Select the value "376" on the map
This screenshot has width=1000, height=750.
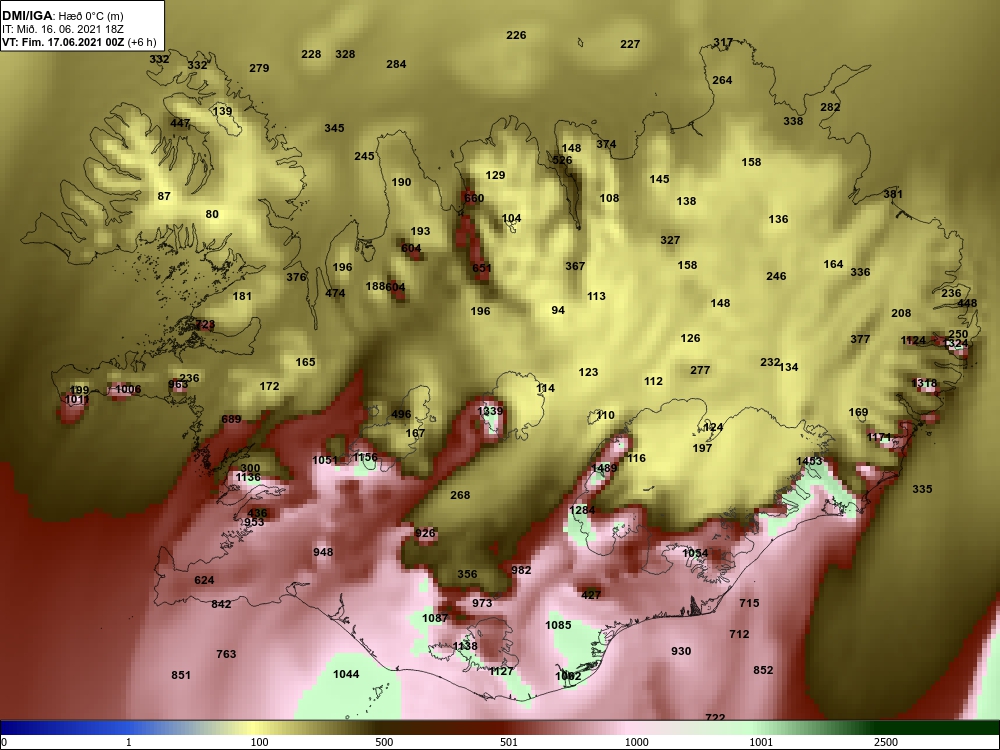[296, 277]
